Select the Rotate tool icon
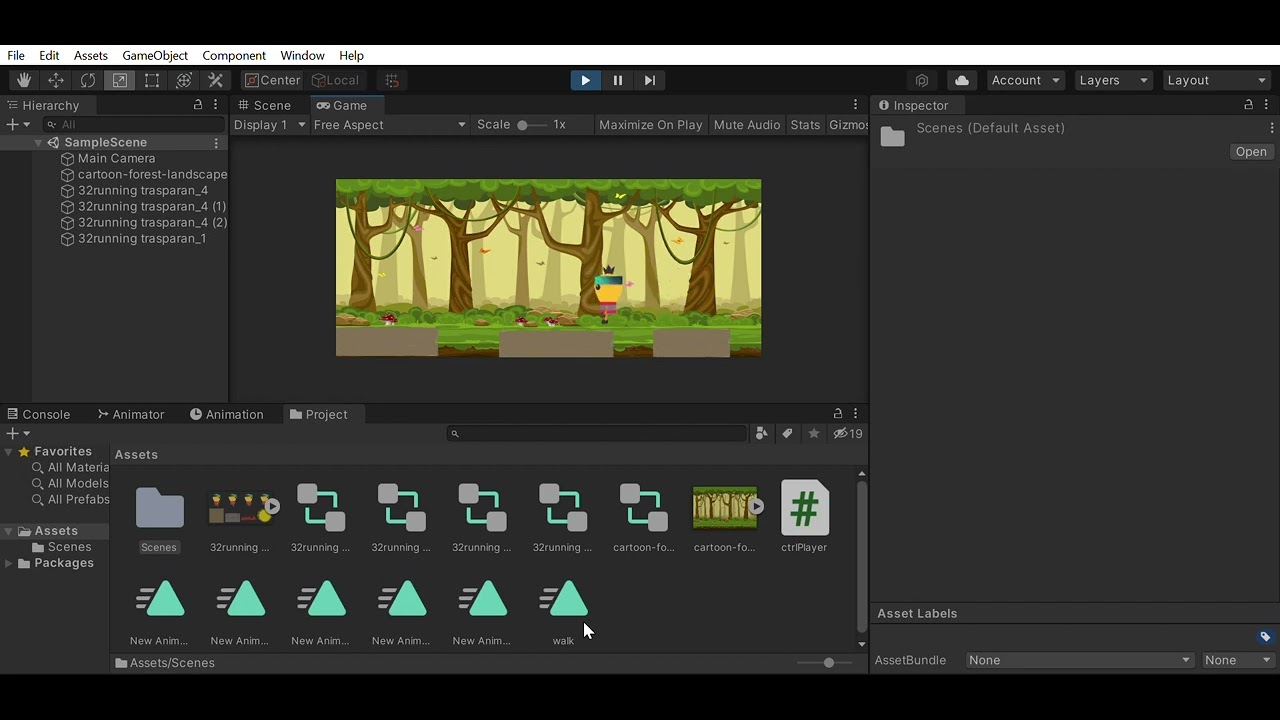Screen dimensions: 1280x720 click(88, 80)
